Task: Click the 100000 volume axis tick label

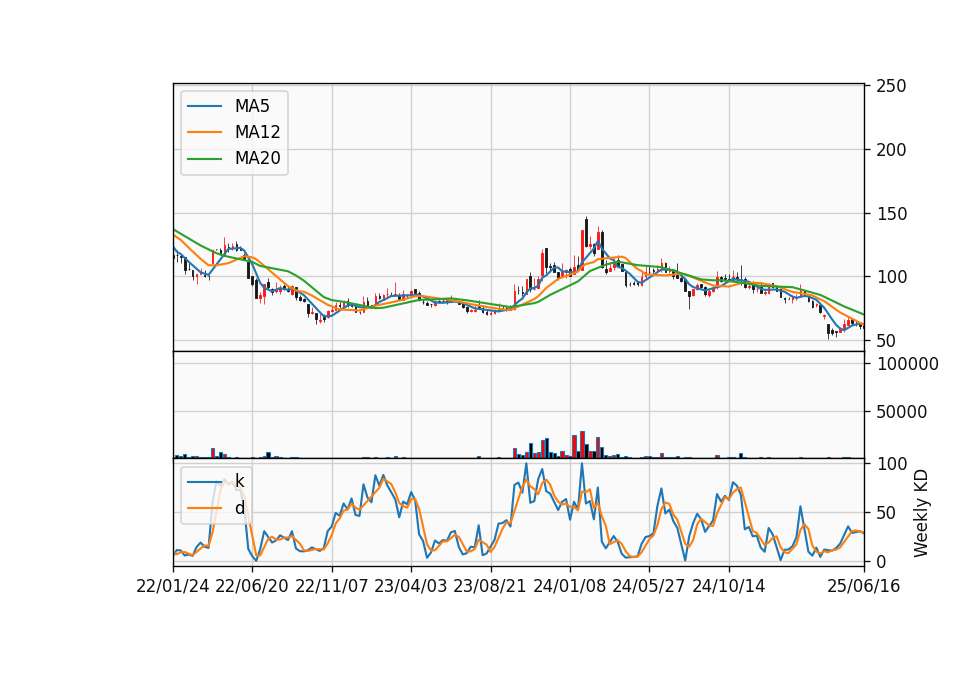Action: (x=907, y=364)
